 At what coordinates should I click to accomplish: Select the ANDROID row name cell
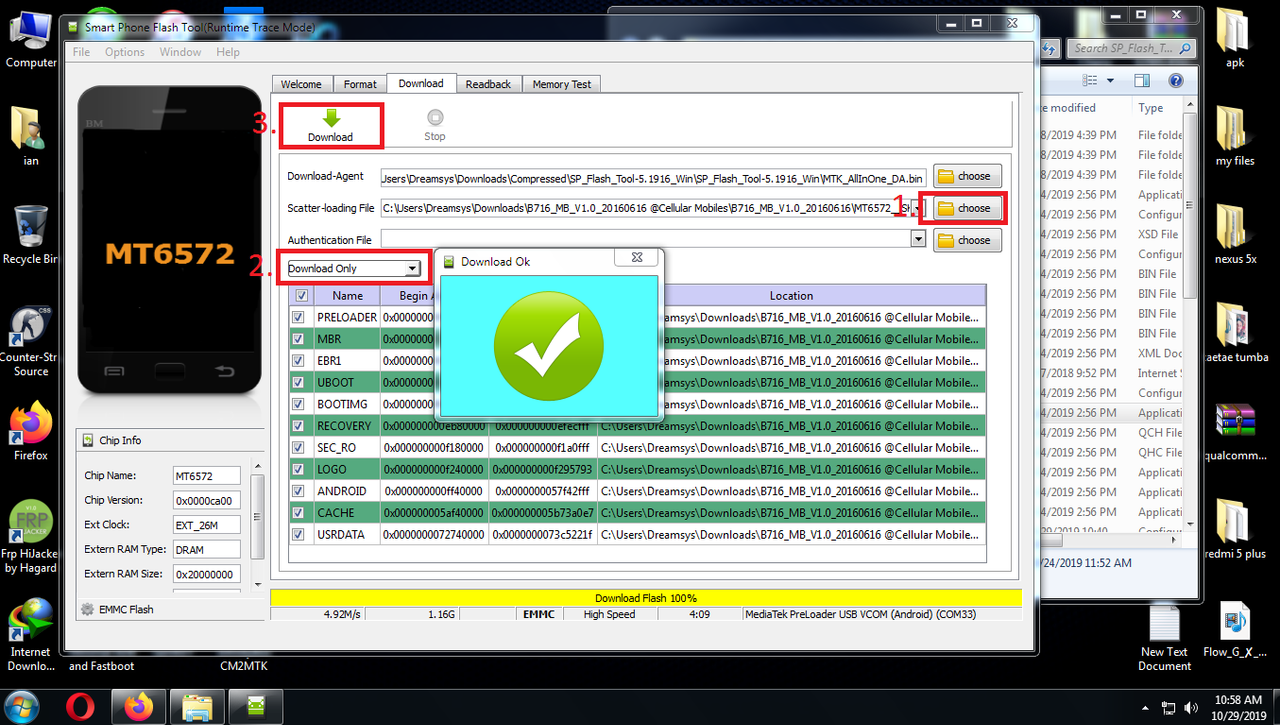tap(347, 491)
